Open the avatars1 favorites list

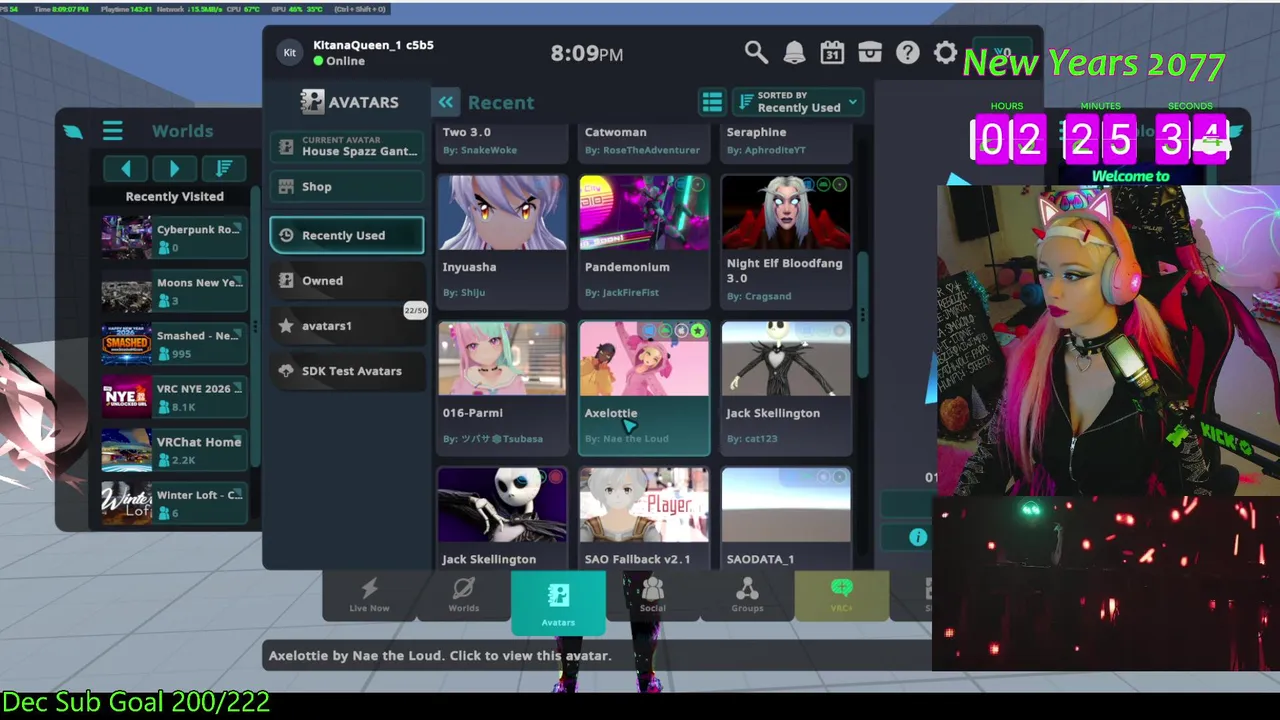click(347, 326)
